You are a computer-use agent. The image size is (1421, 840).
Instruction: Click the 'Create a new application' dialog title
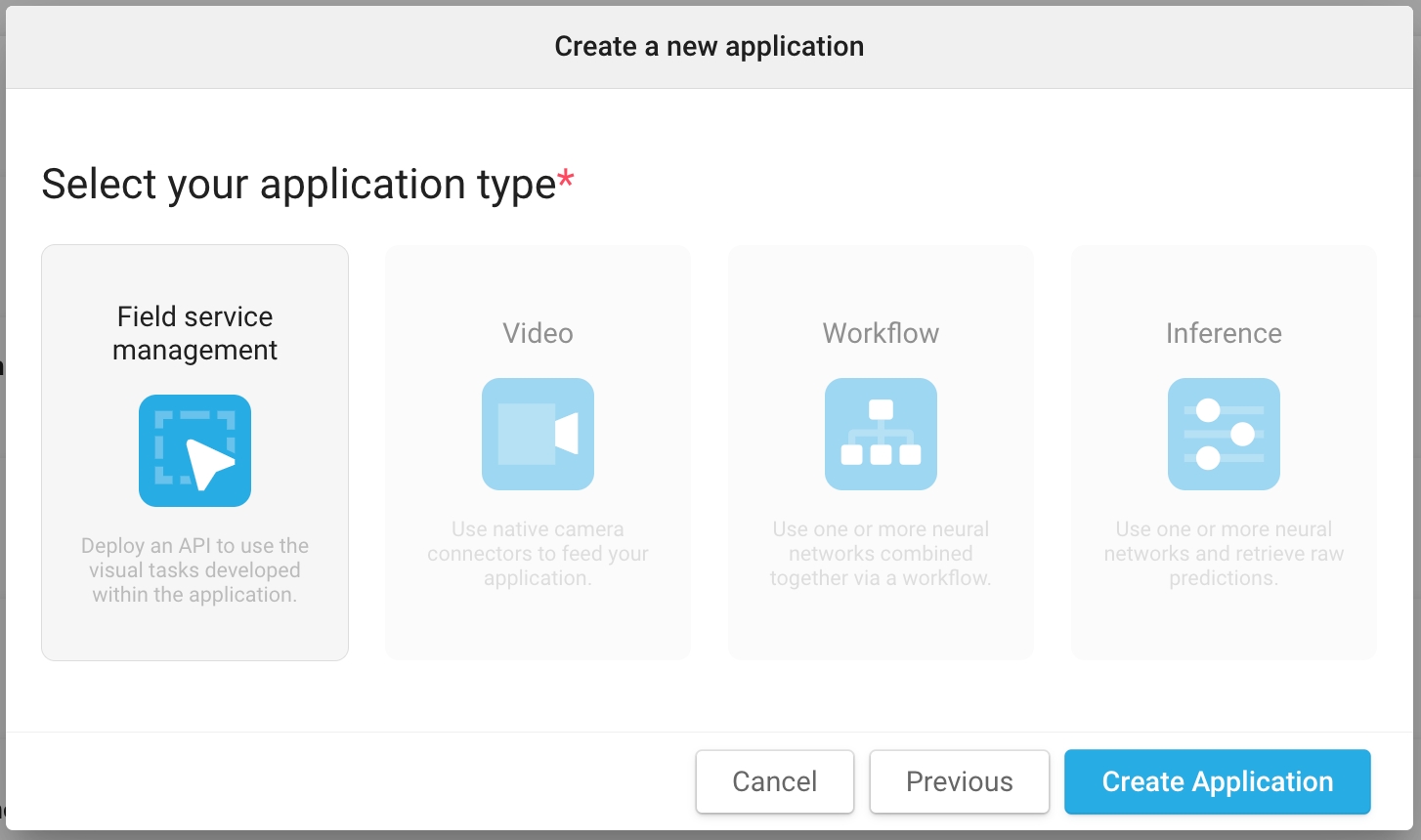point(709,46)
